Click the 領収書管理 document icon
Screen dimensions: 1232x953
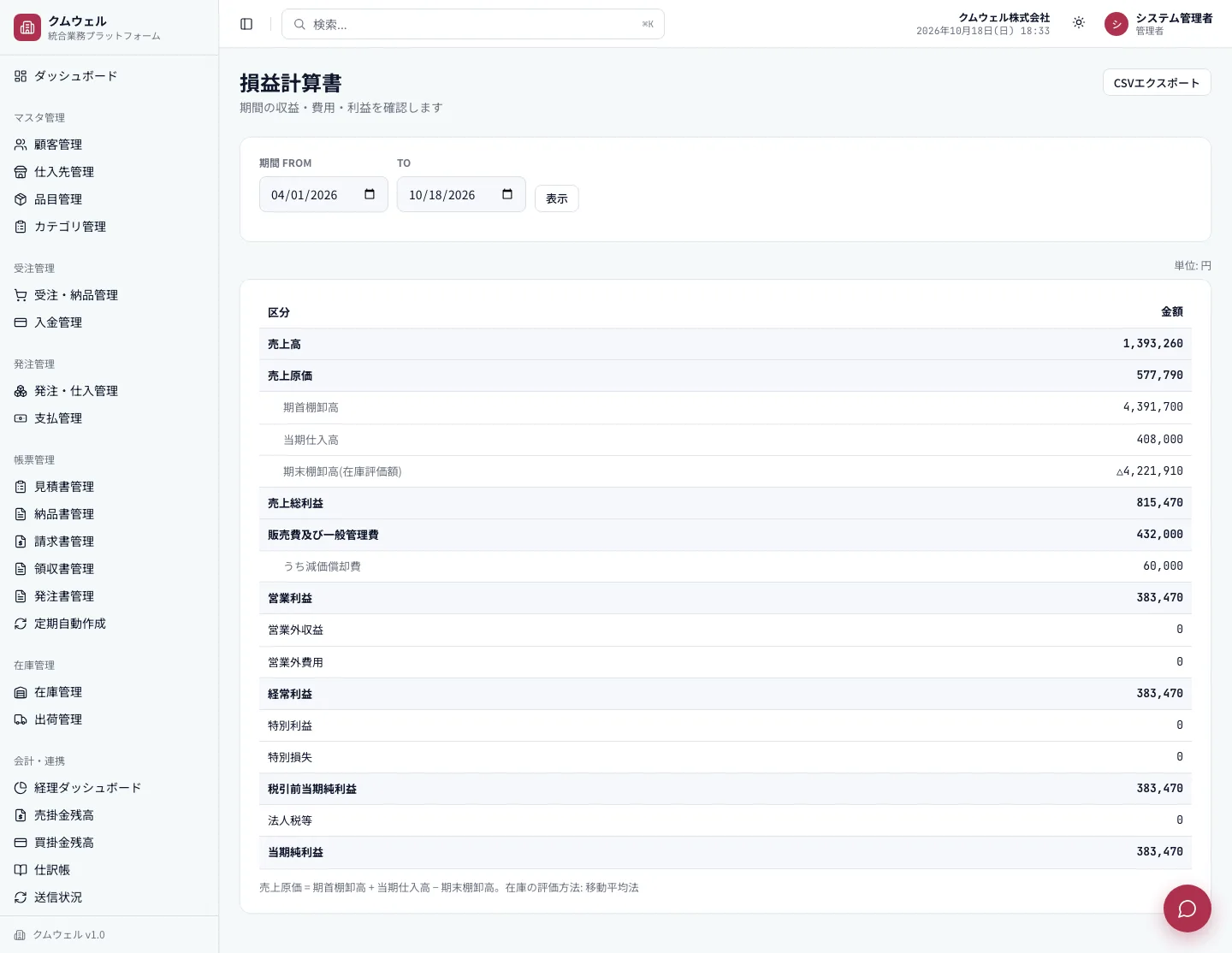coord(21,569)
